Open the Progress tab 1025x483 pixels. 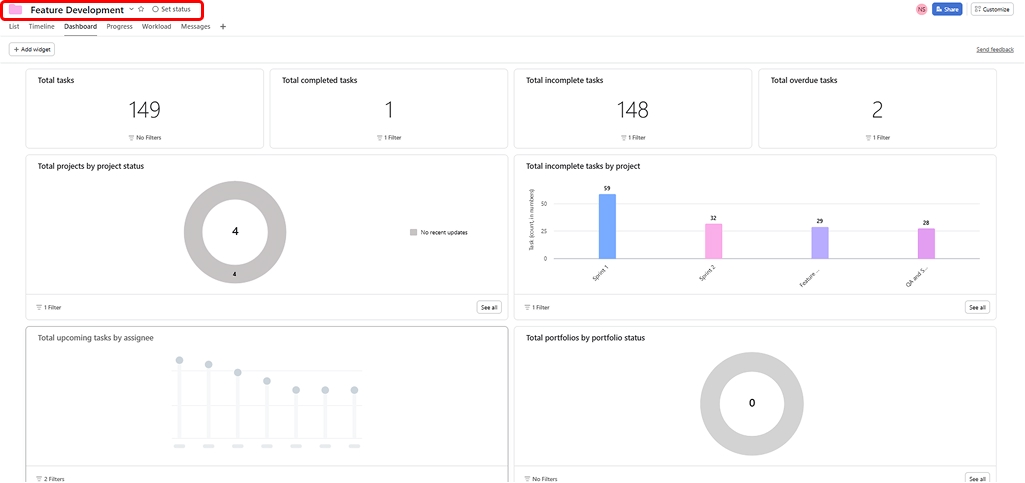point(120,27)
